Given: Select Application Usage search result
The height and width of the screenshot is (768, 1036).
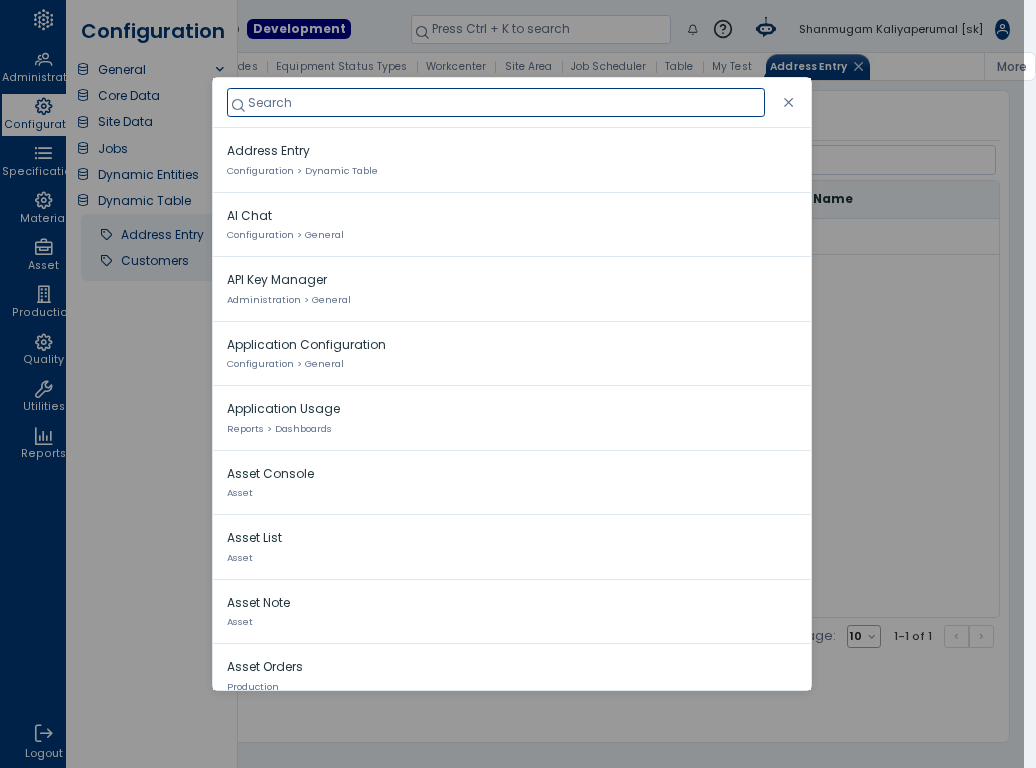Looking at the screenshot, I should (x=511, y=418).
